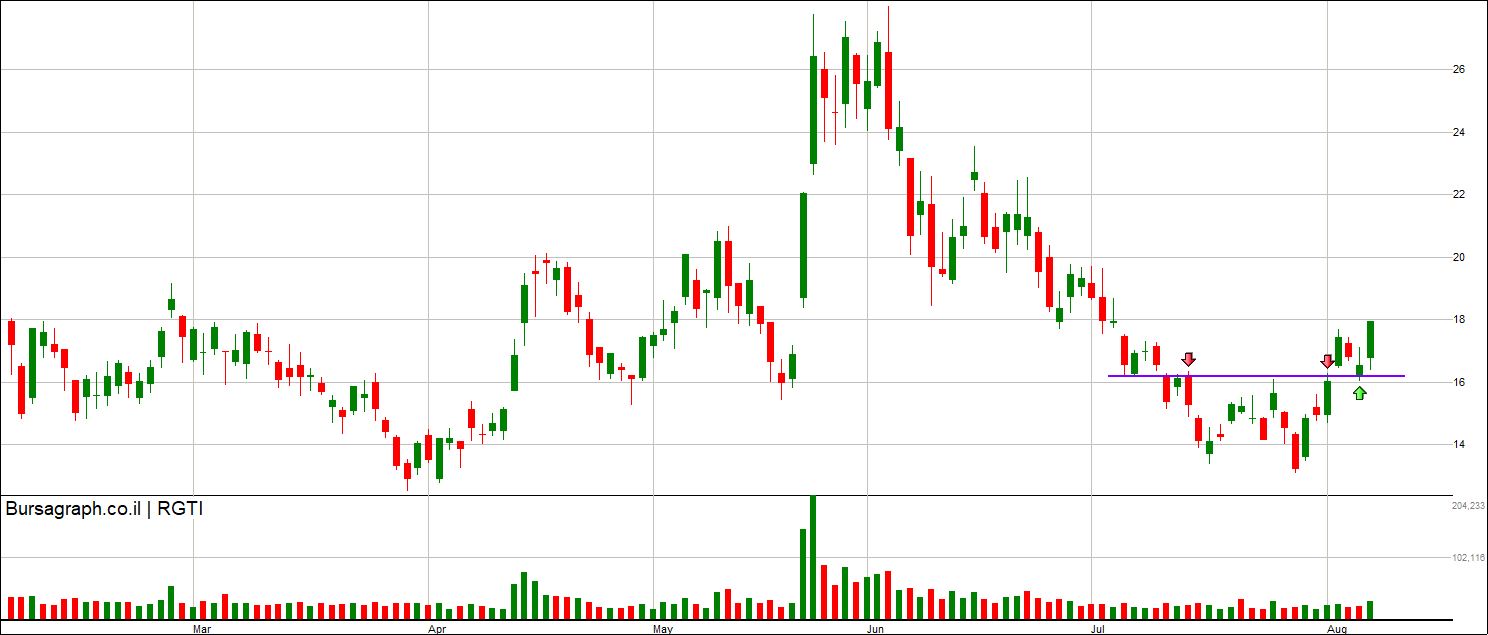Click the red down-arrow marker in mid-July
The width and height of the screenshot is (1488, 635).
pyautogui.click(x=1188, y=359)
